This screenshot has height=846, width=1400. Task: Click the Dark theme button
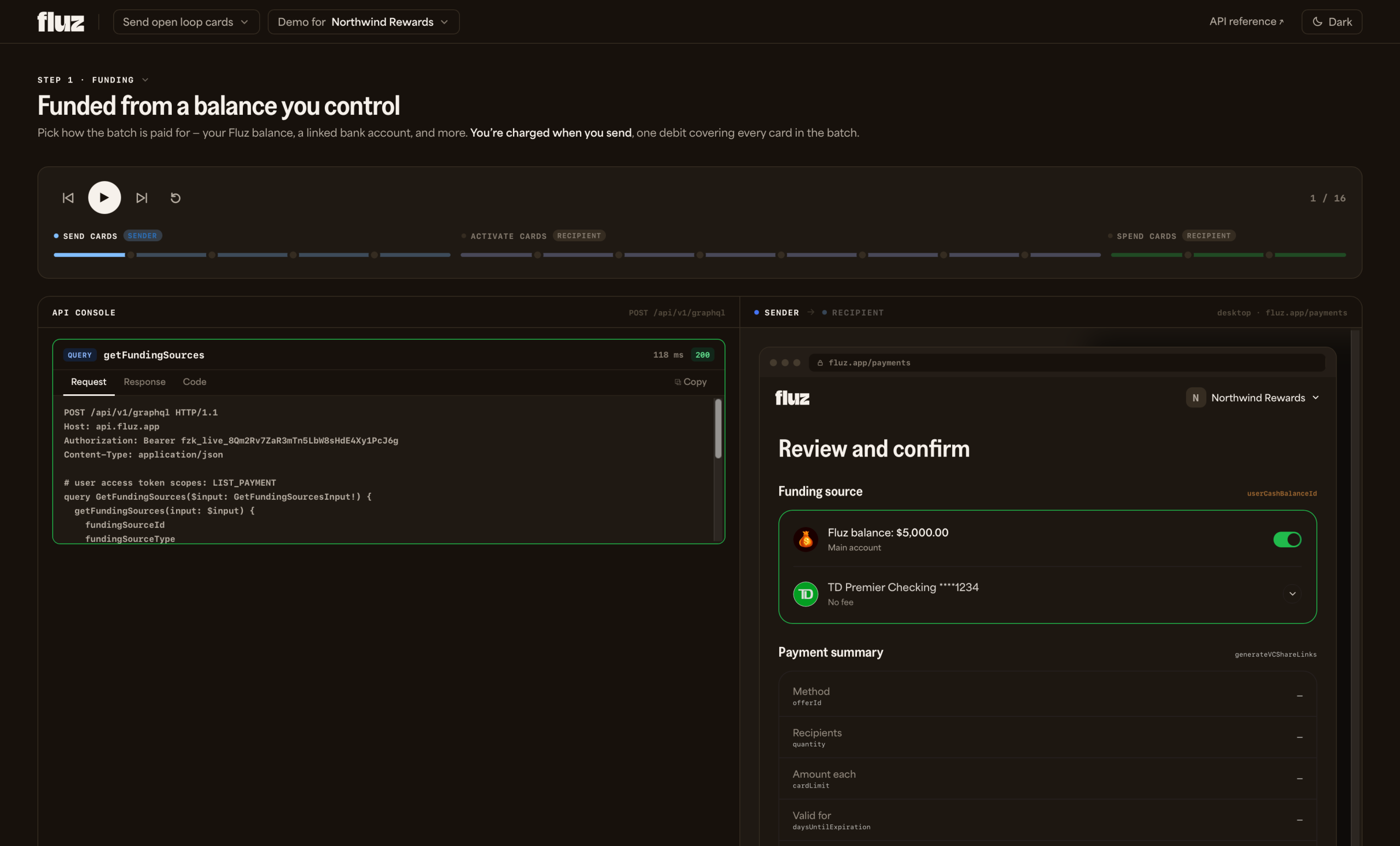(x=1332, y=21)
